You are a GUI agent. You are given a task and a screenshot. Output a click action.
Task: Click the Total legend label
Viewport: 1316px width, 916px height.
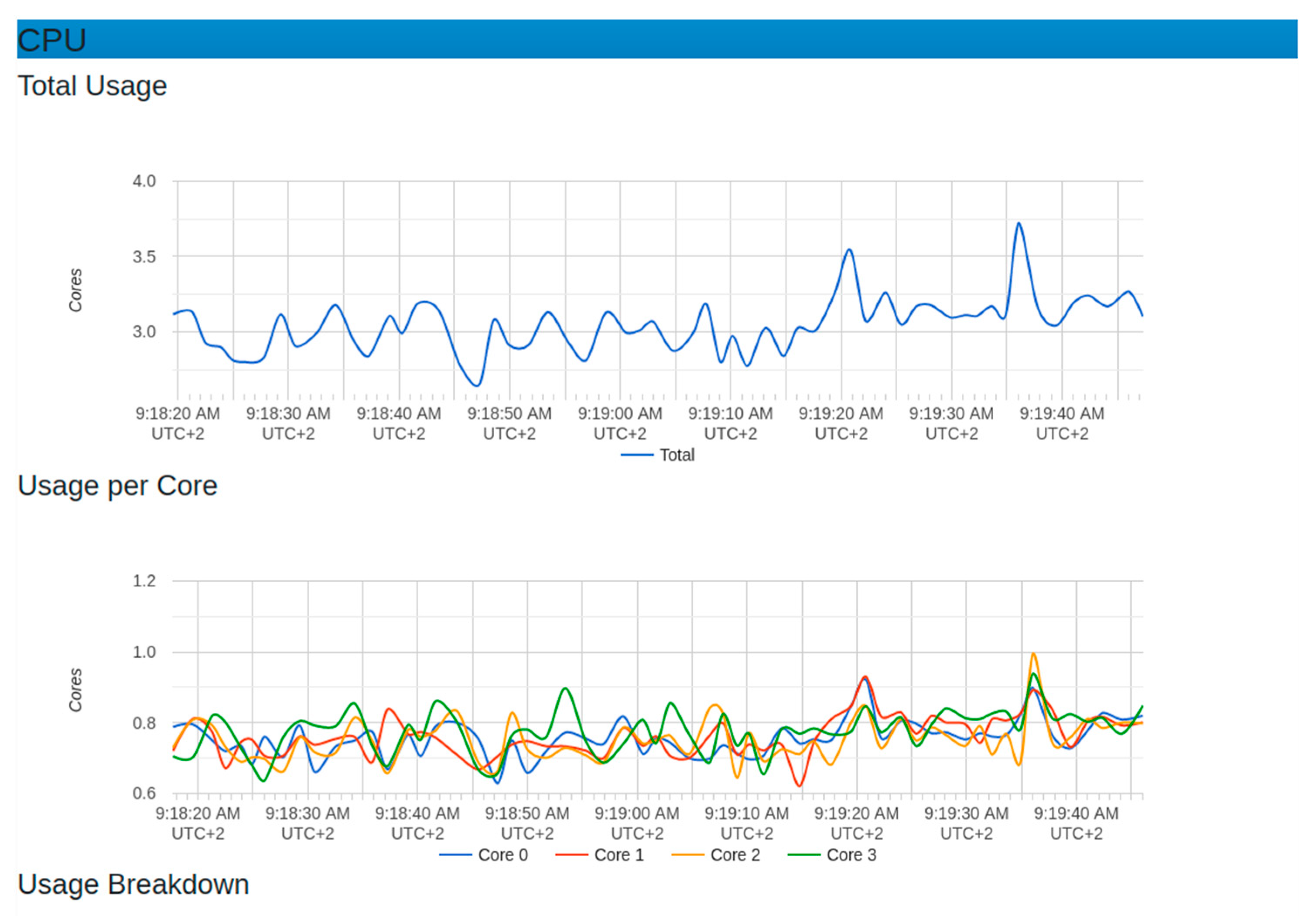[677, 455]
